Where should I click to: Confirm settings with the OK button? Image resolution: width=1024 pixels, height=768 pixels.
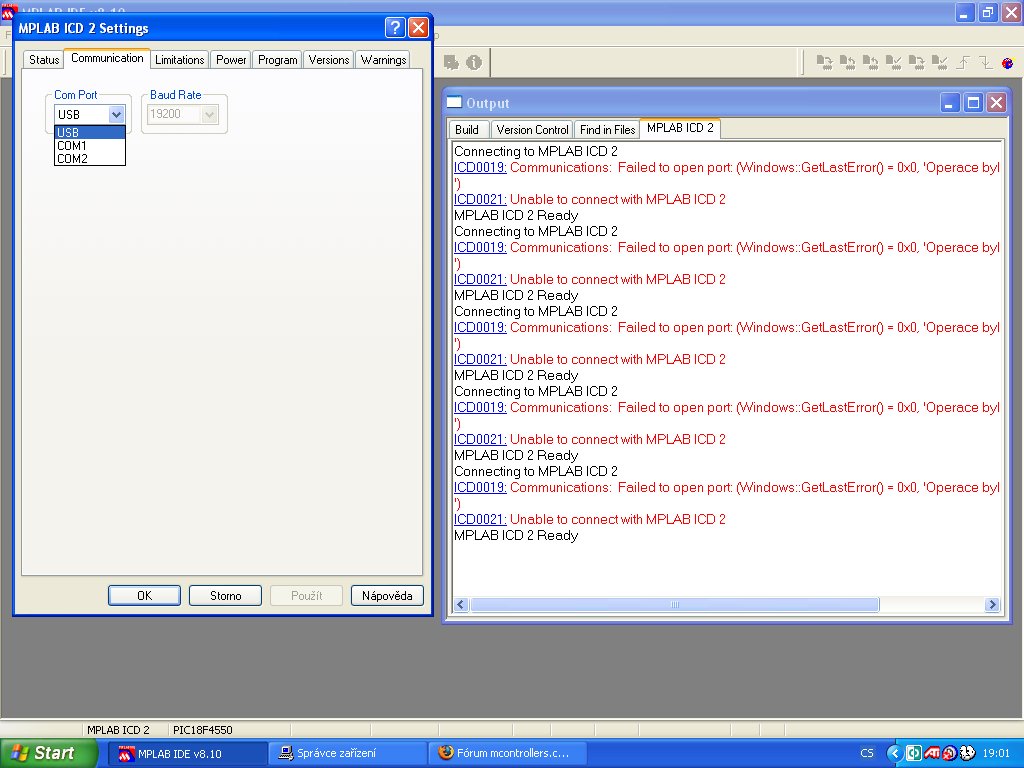[x=144, y=596]
